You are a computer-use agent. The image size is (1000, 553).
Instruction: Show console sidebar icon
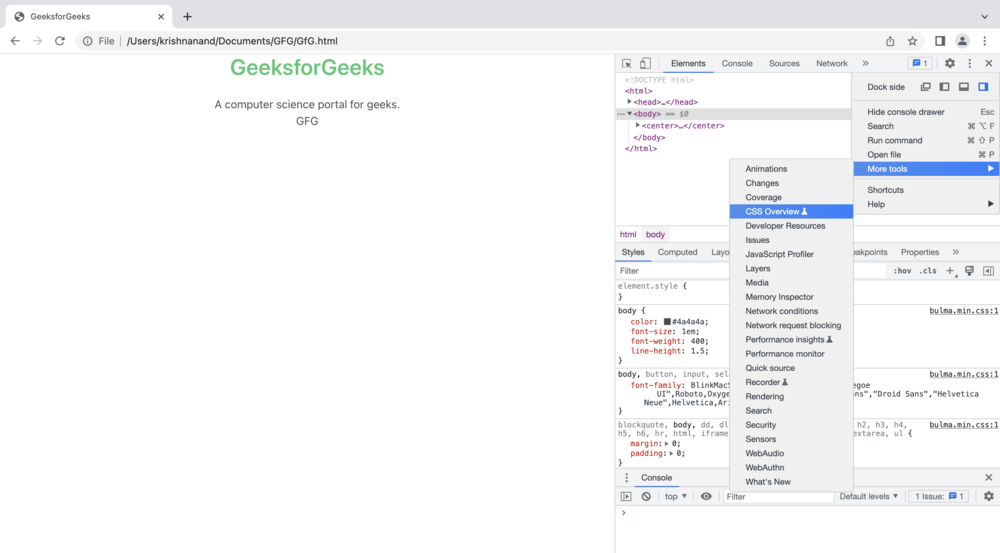(x=626, y=496)
